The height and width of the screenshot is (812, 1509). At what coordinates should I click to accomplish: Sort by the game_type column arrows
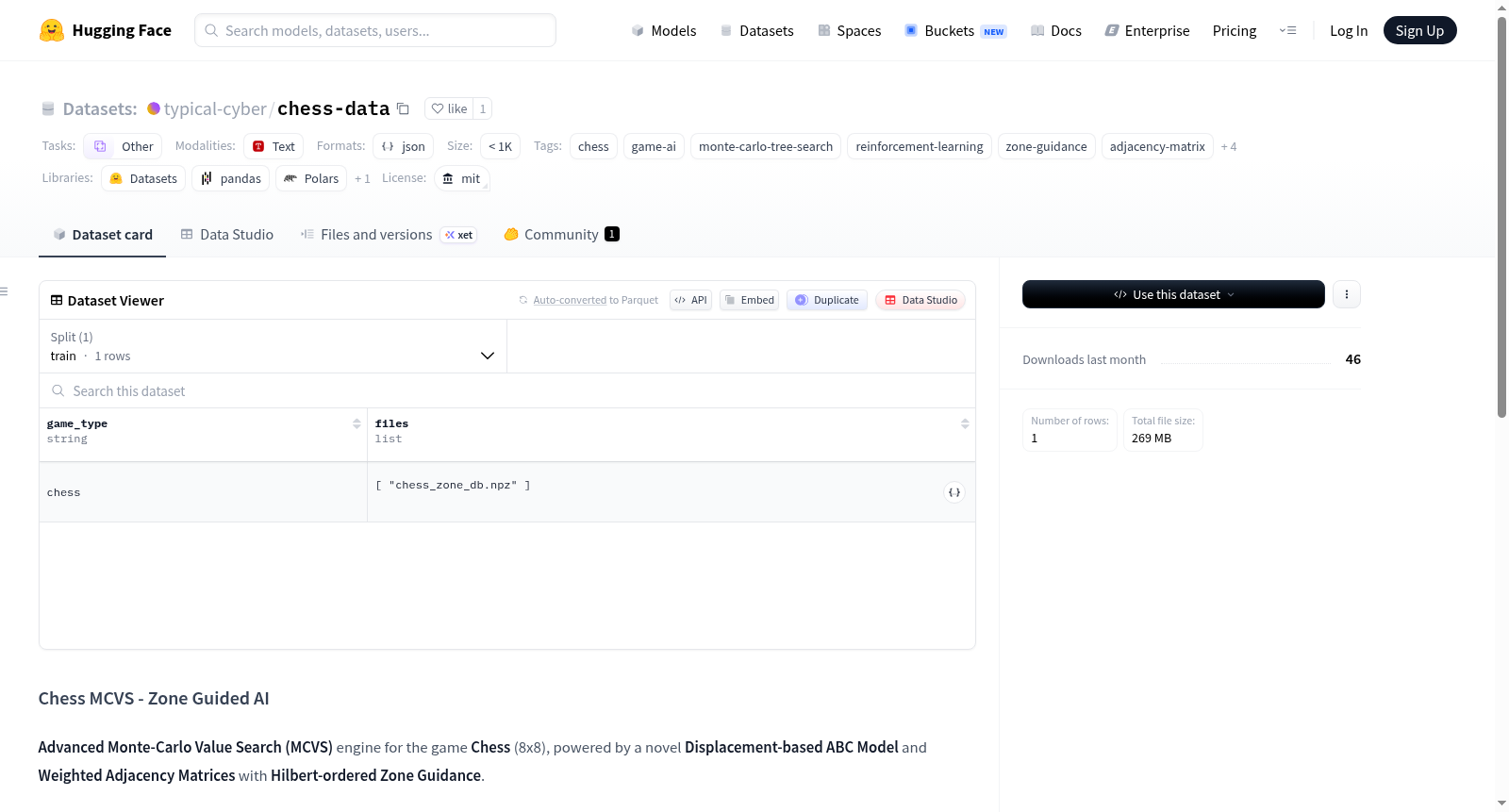pos(357,423)
